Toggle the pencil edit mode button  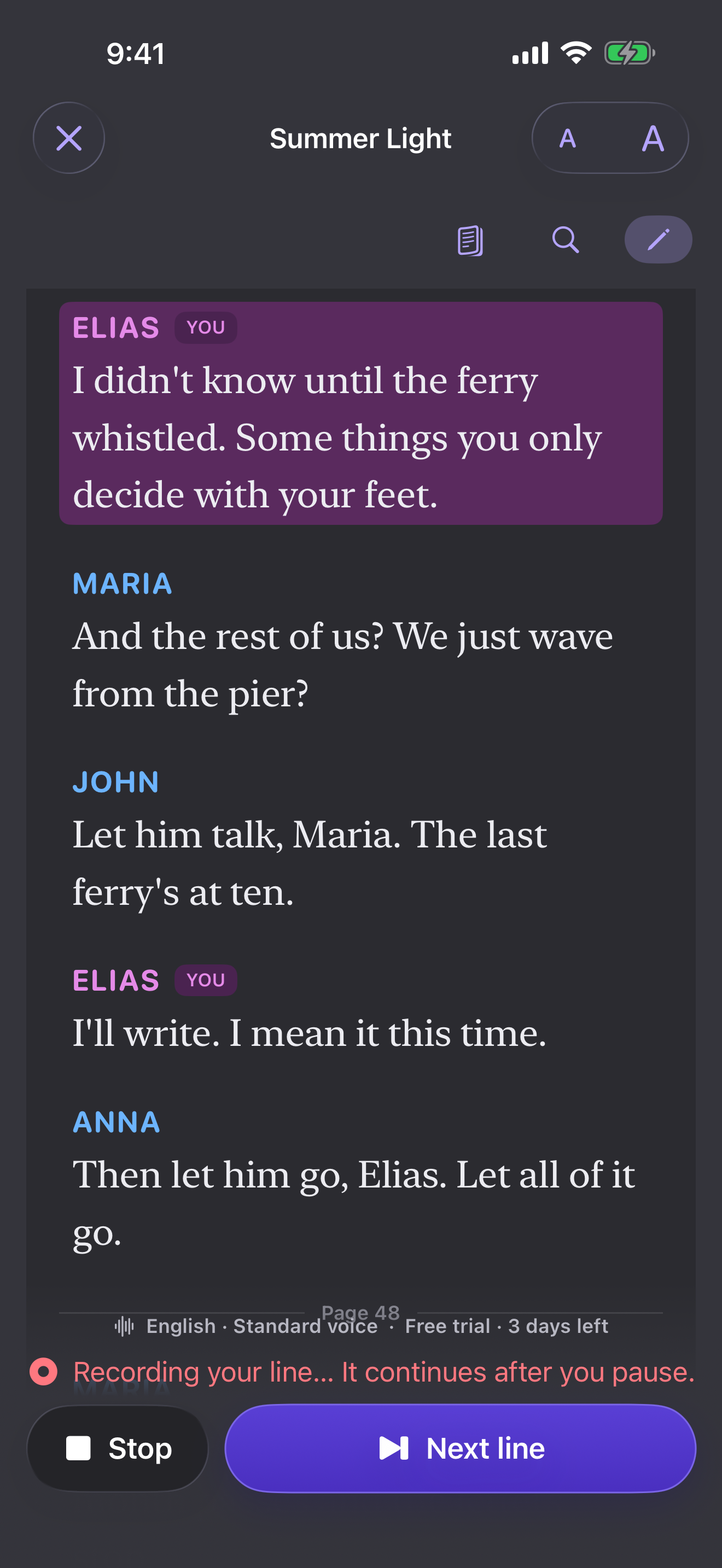(x=658, y=240)
